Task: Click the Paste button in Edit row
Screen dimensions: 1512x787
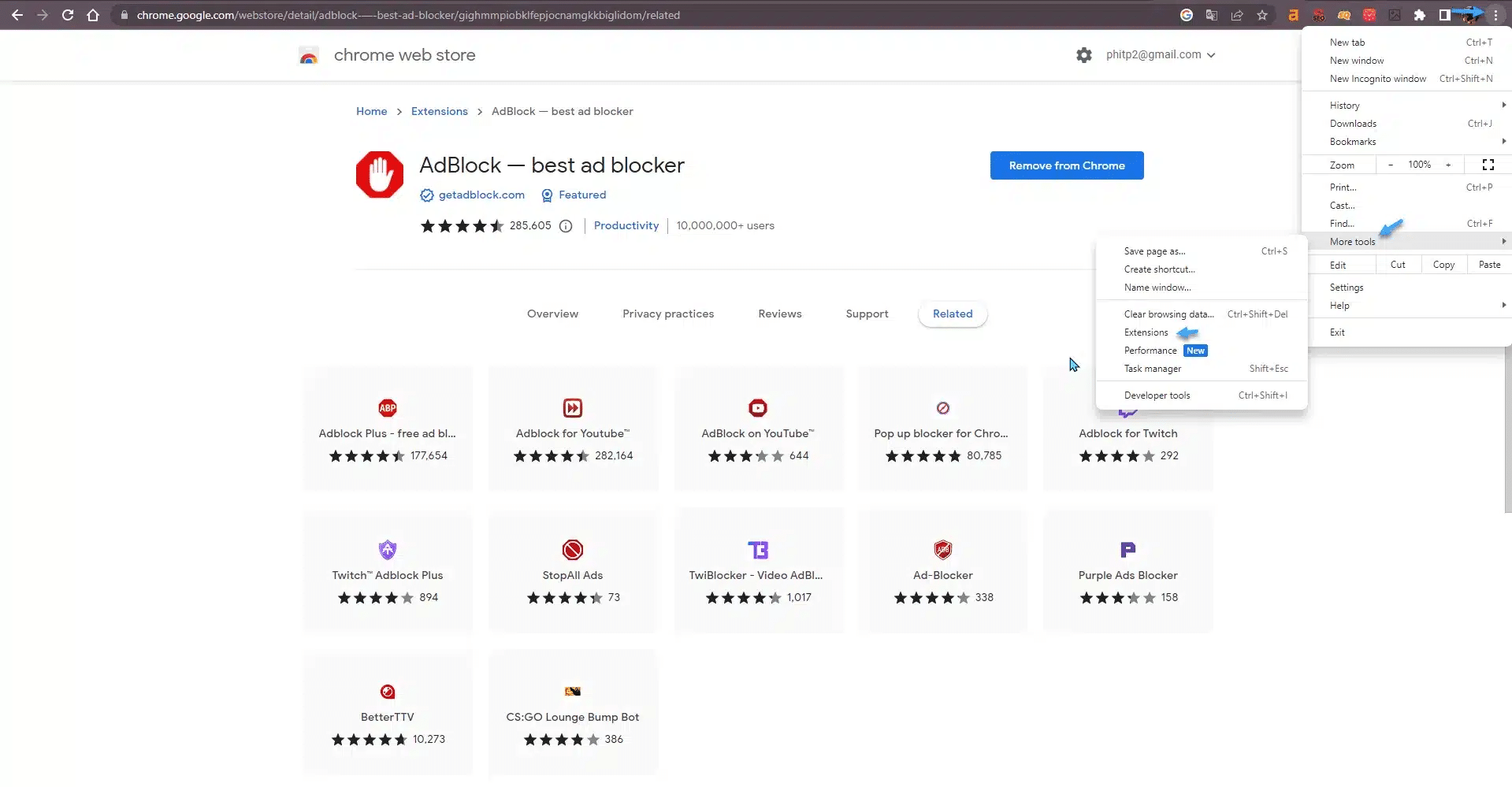Action: coord(1489,265)
